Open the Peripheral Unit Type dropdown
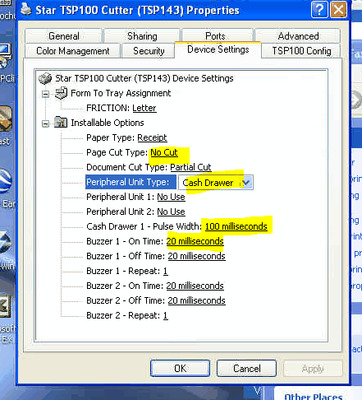 [246, 183]
